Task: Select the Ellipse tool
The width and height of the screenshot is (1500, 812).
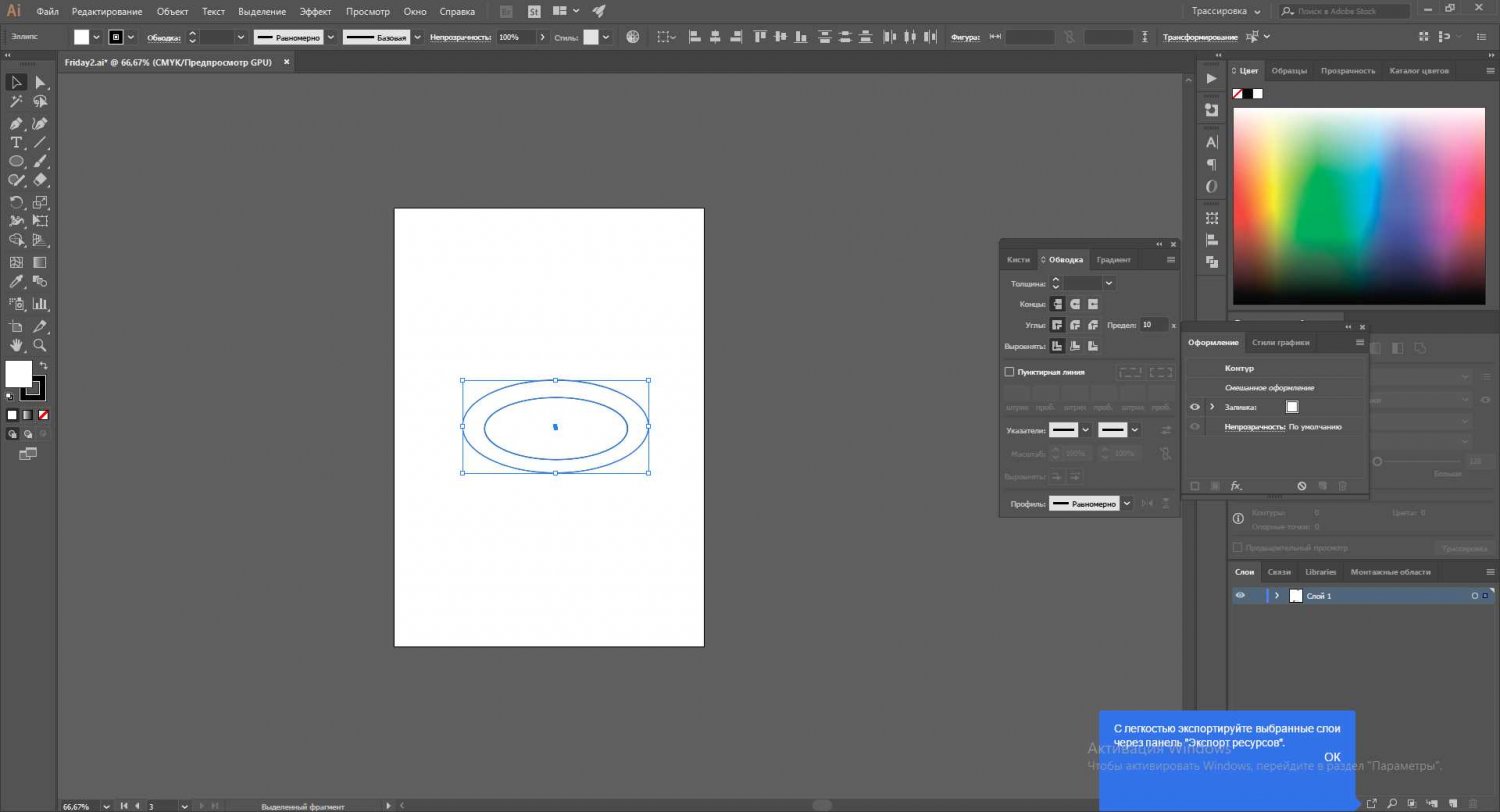Action: click(17, 162)
